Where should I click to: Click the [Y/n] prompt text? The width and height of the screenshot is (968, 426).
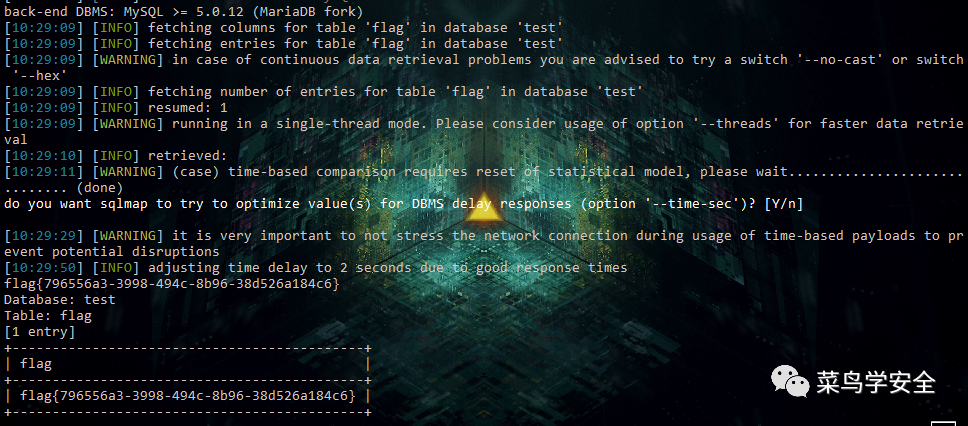click(783, 204)
